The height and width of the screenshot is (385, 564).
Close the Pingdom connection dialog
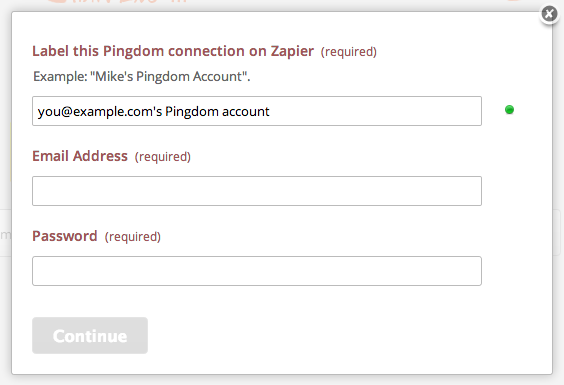click(549, 14)
